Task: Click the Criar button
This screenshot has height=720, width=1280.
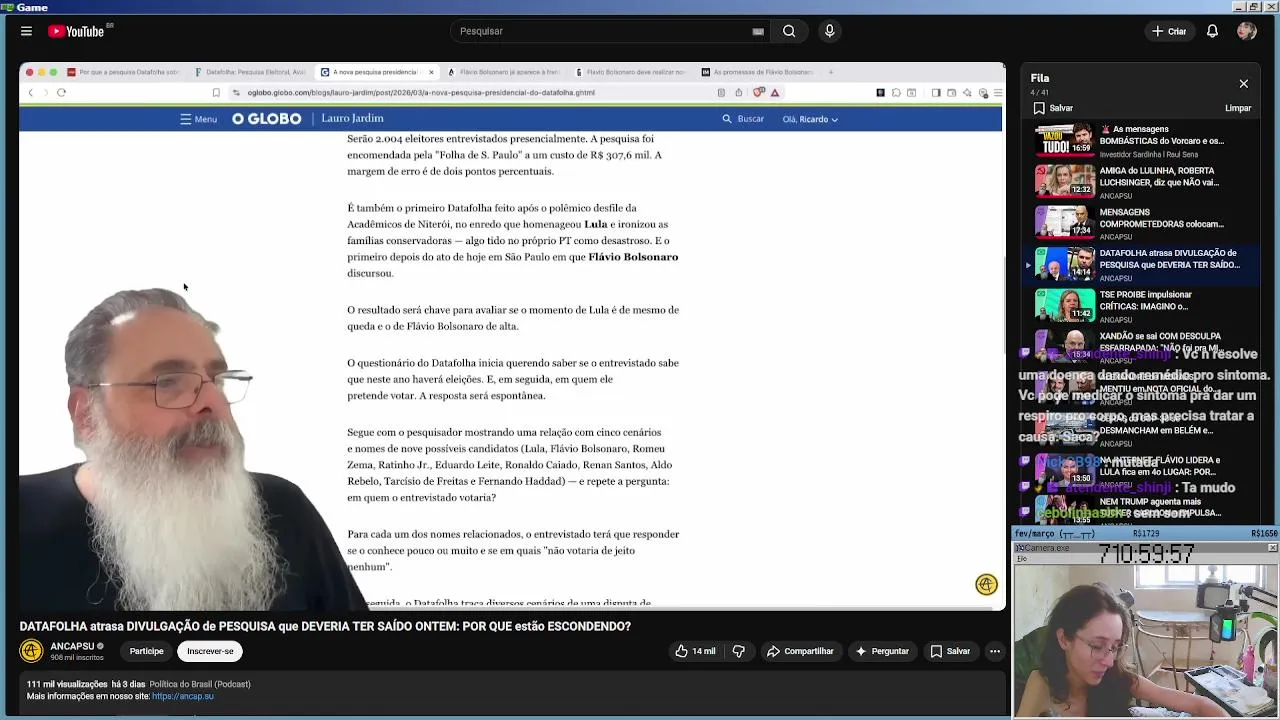Action: click(x=1168, y=31)
